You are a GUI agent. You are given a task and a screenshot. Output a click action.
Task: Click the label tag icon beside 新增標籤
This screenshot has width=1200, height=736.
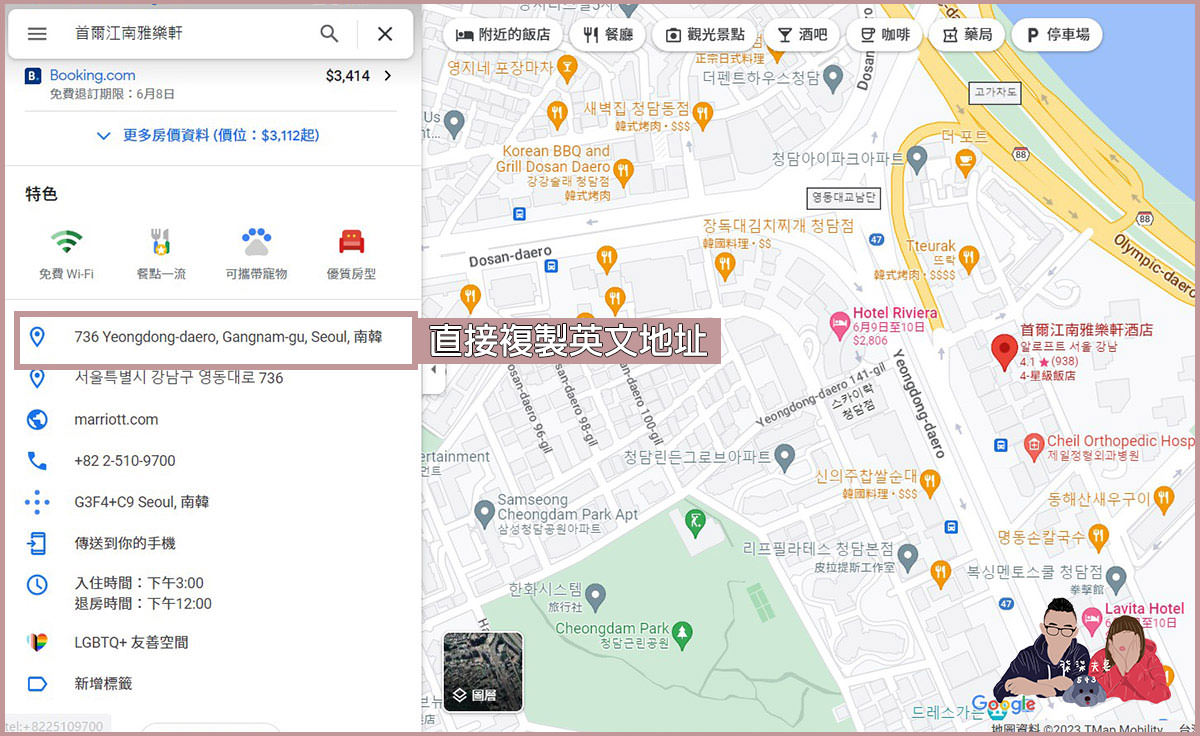click(x=37, y=684)
